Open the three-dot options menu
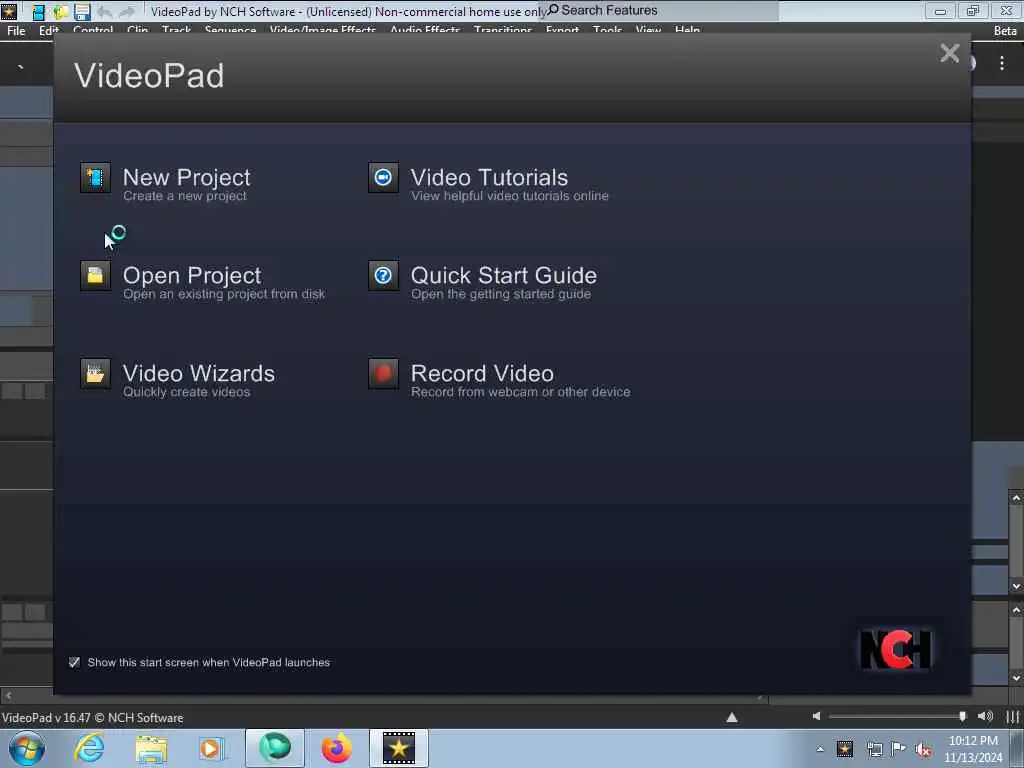The width and height of the screenshot is (1024, 768). [x=1002, y=63]
